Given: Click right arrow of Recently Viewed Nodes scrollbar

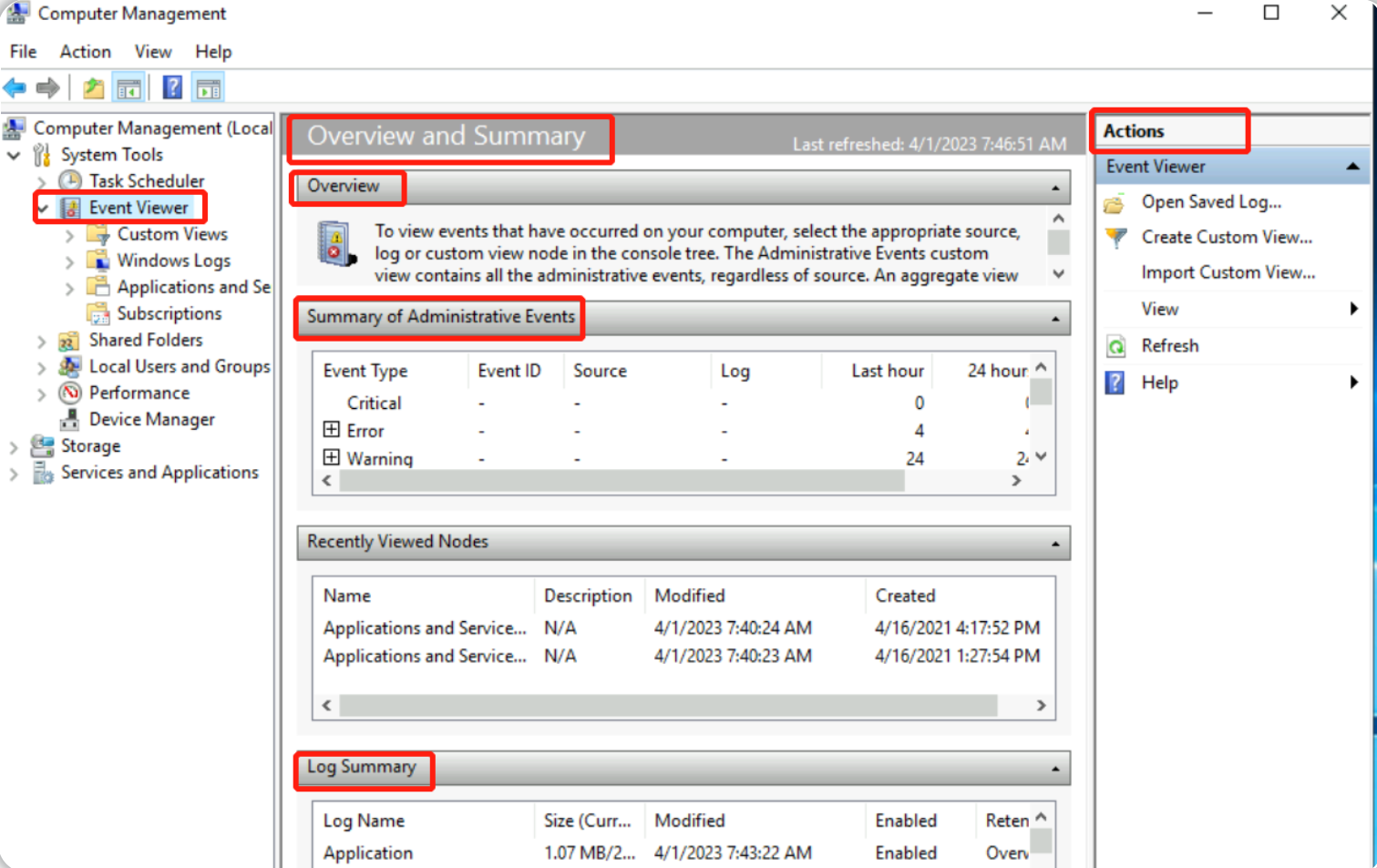Looking at the screenshot, I should 1041,706.
